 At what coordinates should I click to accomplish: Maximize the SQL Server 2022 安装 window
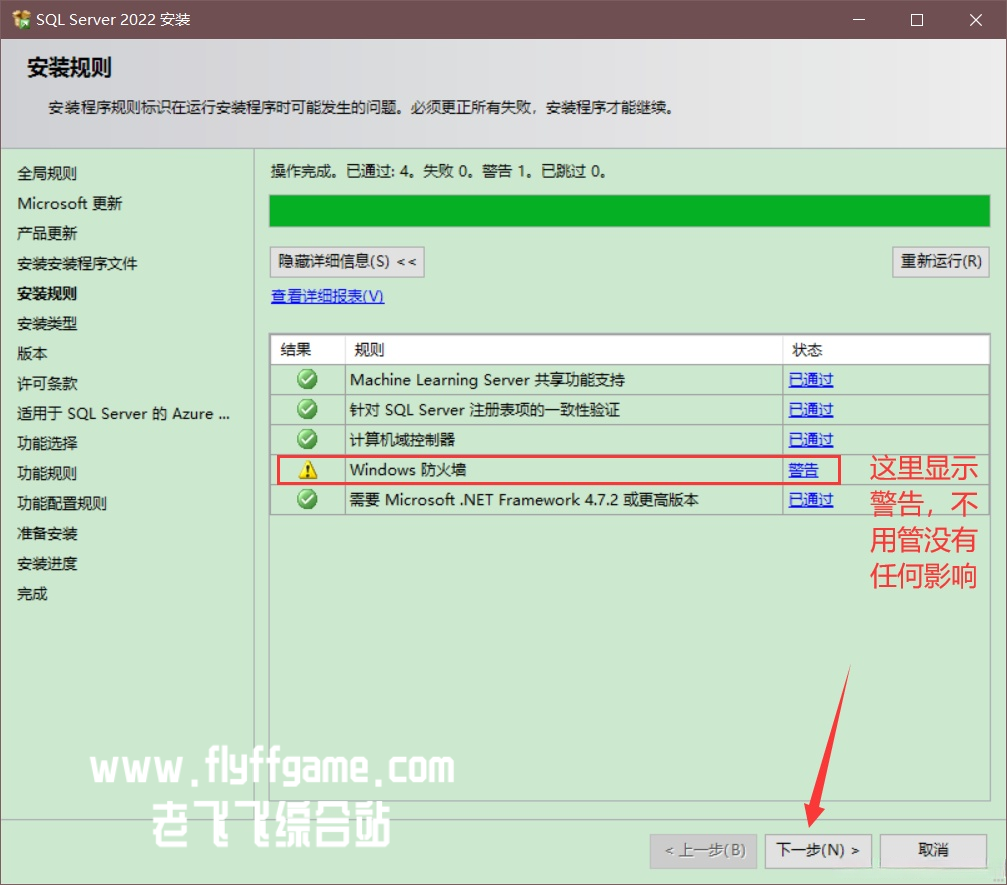click(x=917, y=20)
